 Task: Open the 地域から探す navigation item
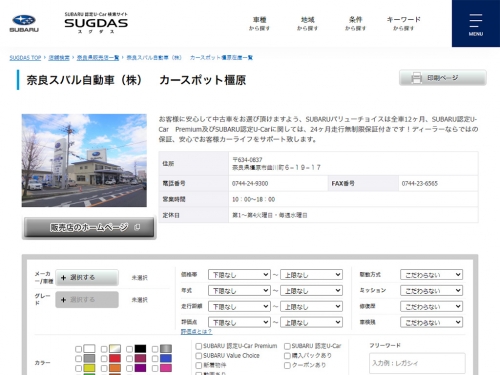307,23
